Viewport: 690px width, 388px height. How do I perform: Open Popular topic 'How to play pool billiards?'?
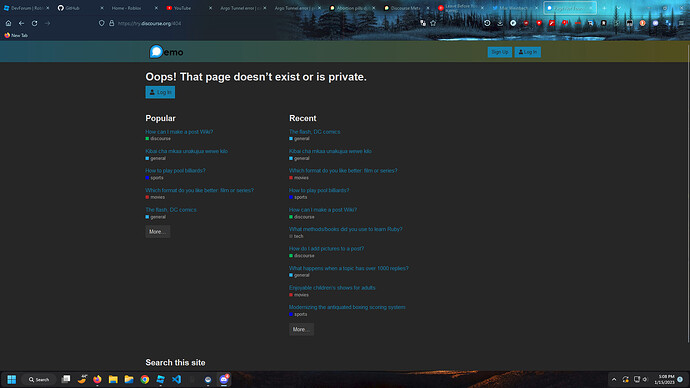click(x=176, y=170)
